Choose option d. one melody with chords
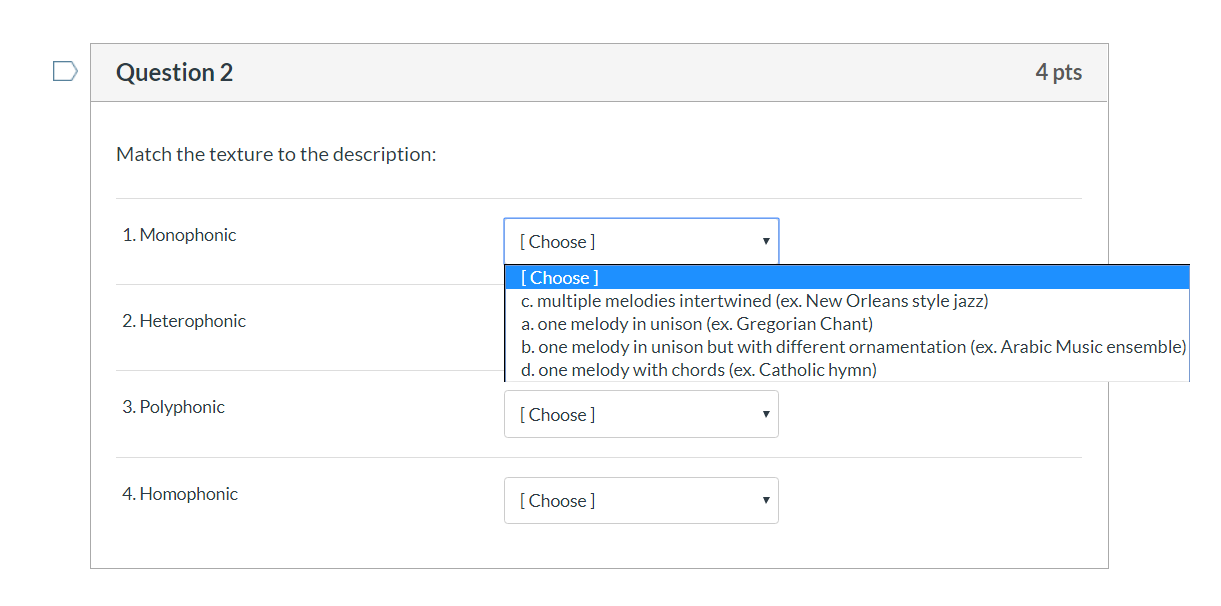Viewport: 1221px width, 606px height. pos(698,370)
